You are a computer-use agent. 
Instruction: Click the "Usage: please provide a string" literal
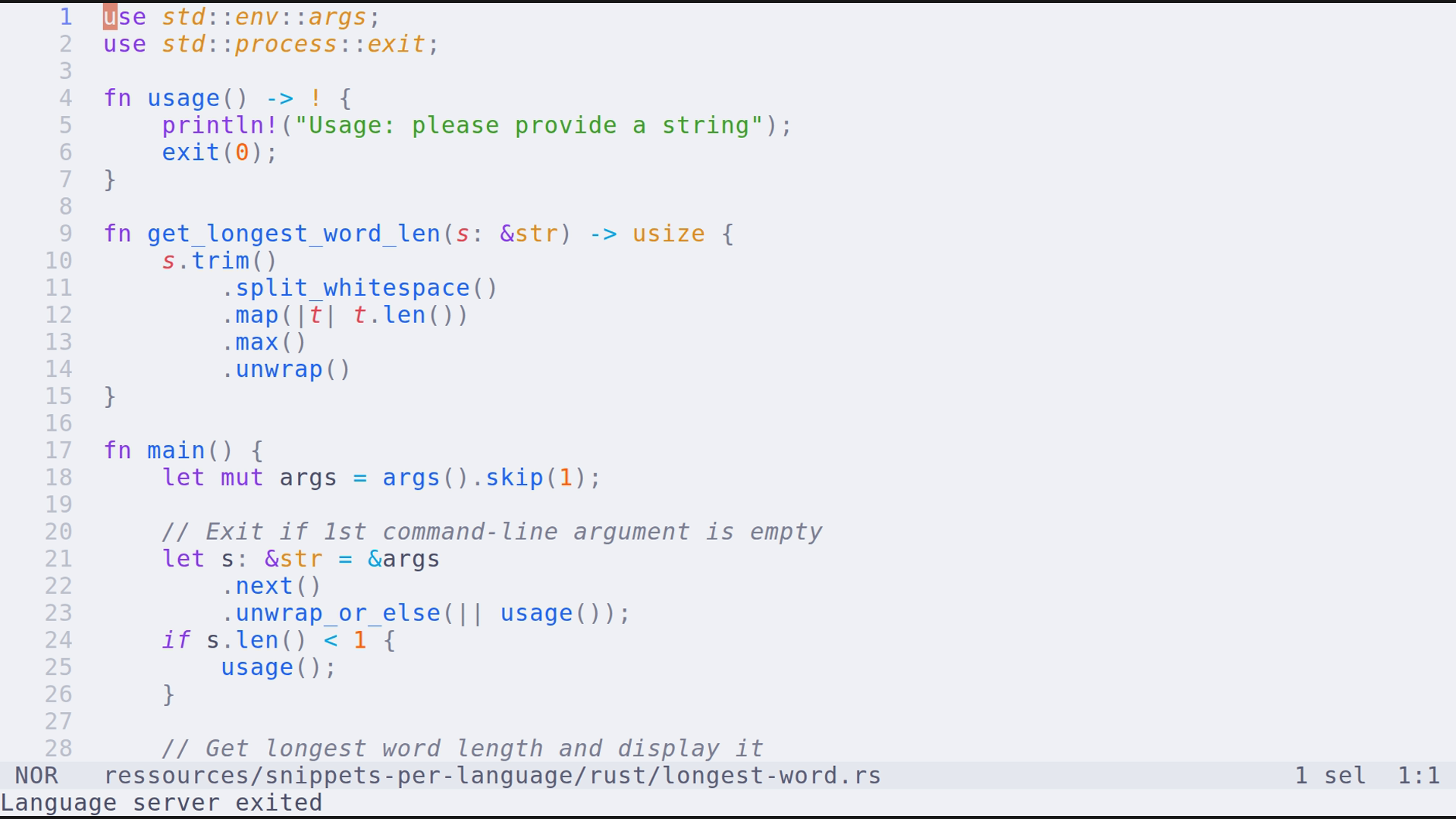pos(528,125)
